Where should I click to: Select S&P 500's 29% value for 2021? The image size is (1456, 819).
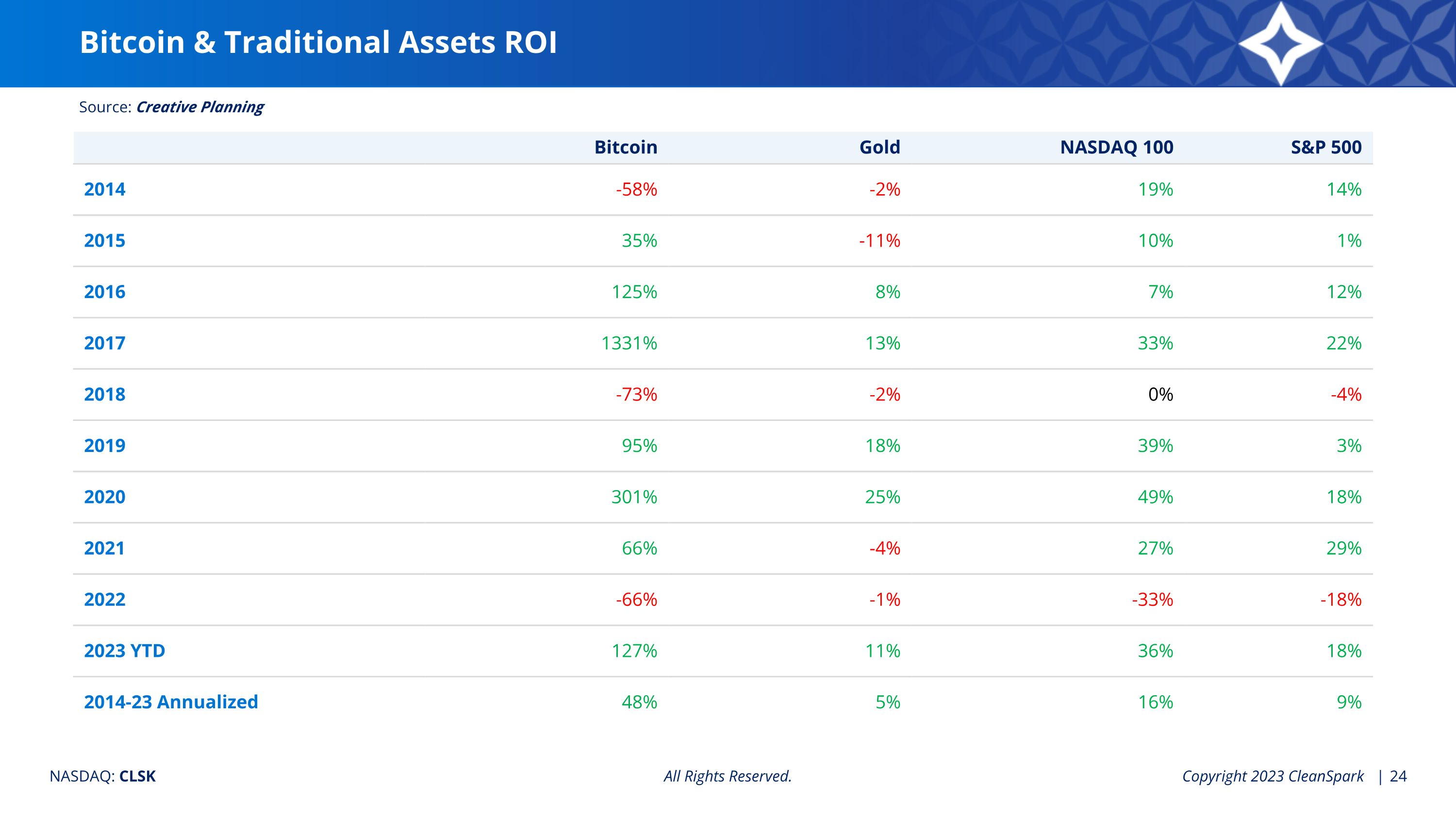click(1343, 548)
